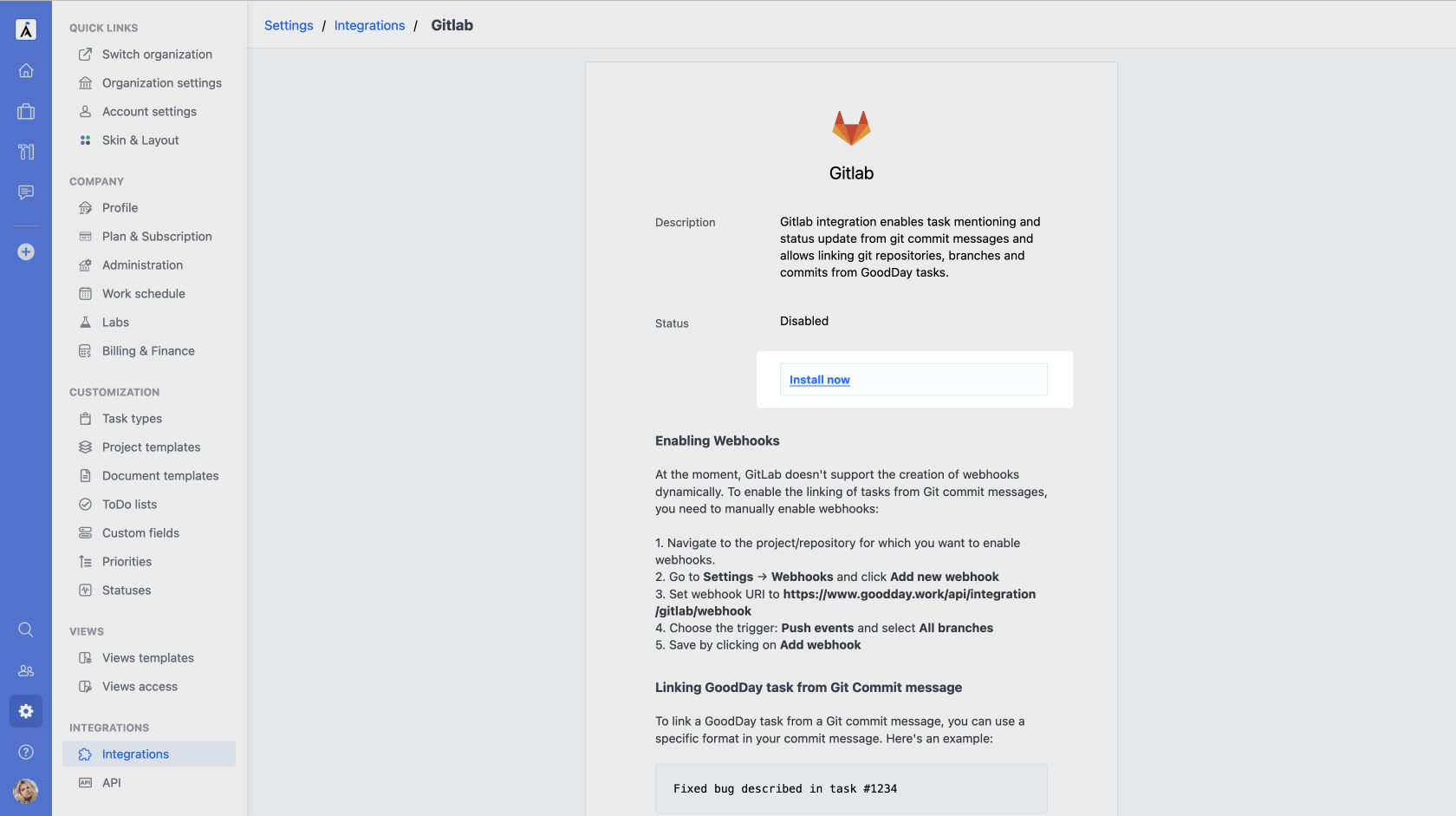
Task: Click the webhook URI text
Action: click(845, 603)
